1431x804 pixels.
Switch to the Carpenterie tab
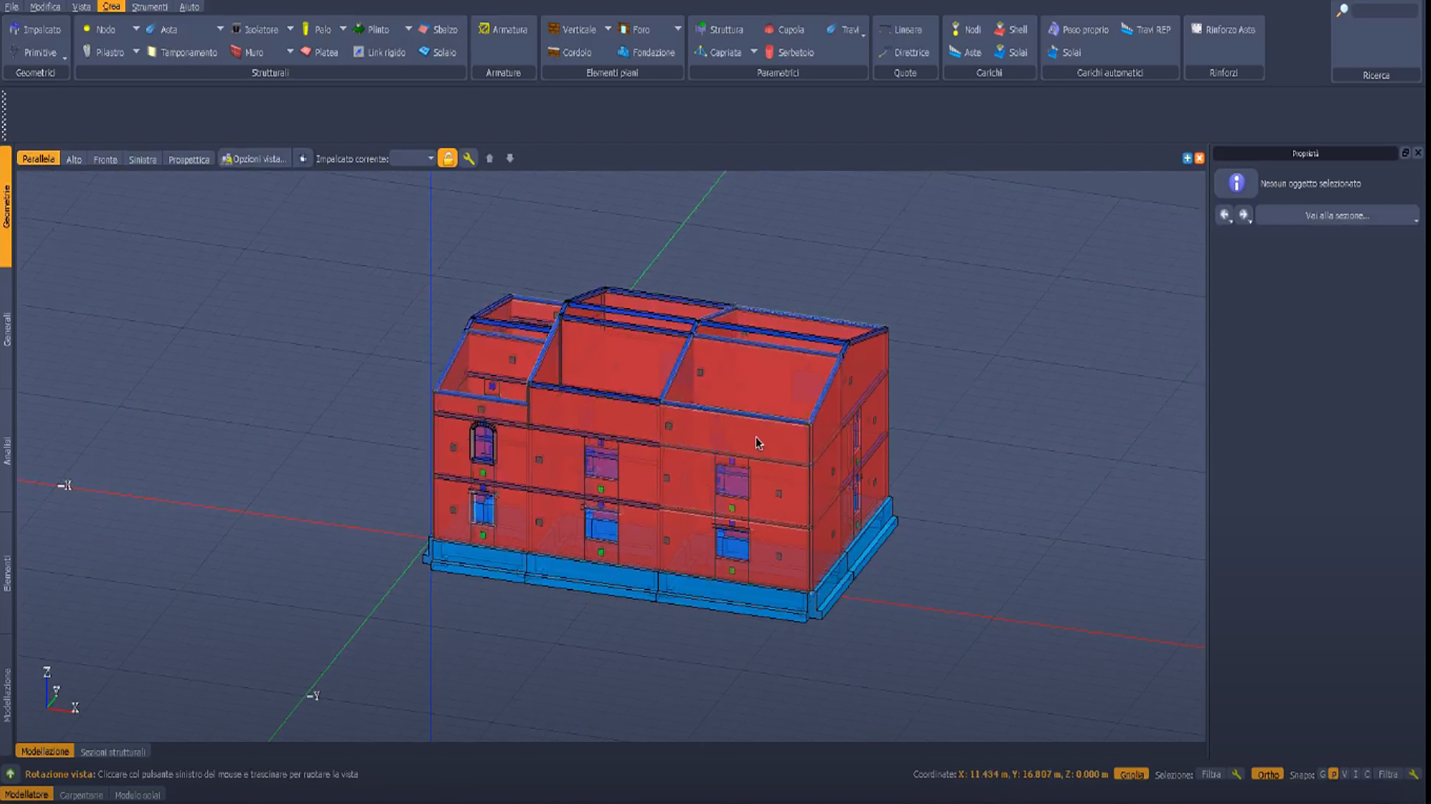pyautogui.click(x=81, y=796)
